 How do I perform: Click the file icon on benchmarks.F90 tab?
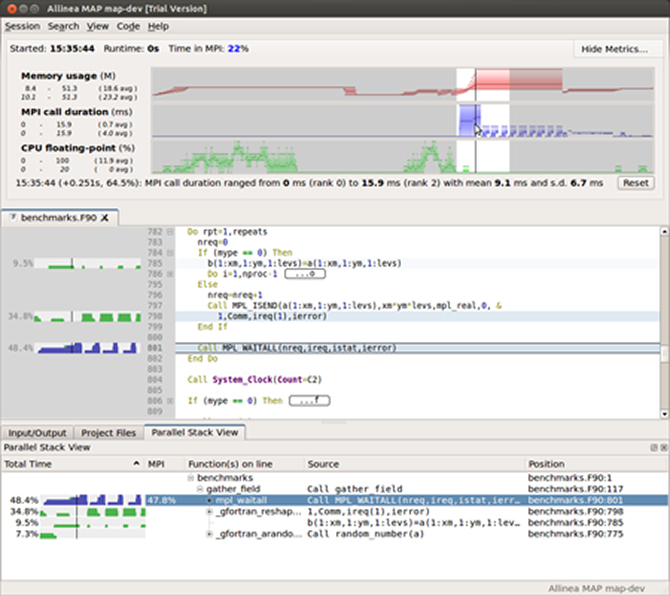coord(13,217)
